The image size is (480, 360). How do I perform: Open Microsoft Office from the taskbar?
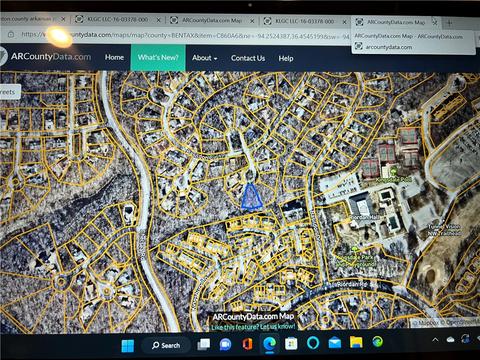pyautogui.click(x=247, y=344)
